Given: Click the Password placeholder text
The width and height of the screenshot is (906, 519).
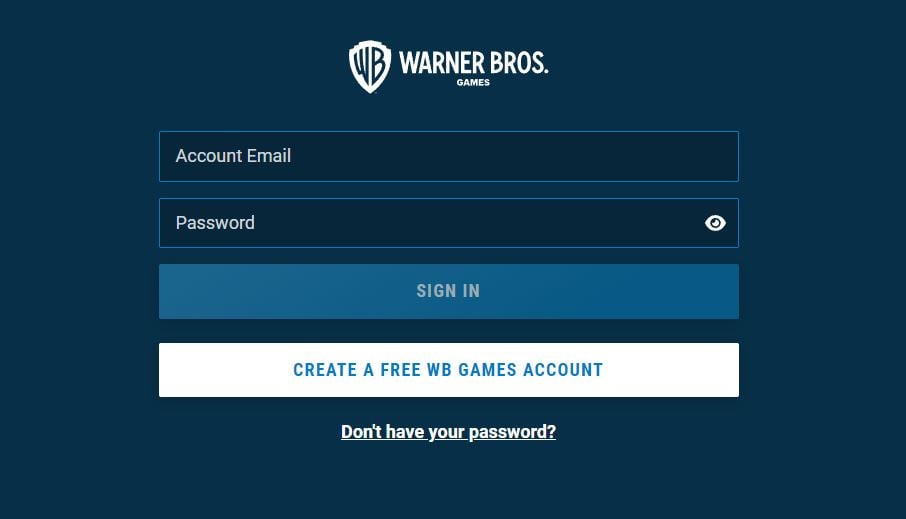Looking at the screenshot, I should click(215, 223).
